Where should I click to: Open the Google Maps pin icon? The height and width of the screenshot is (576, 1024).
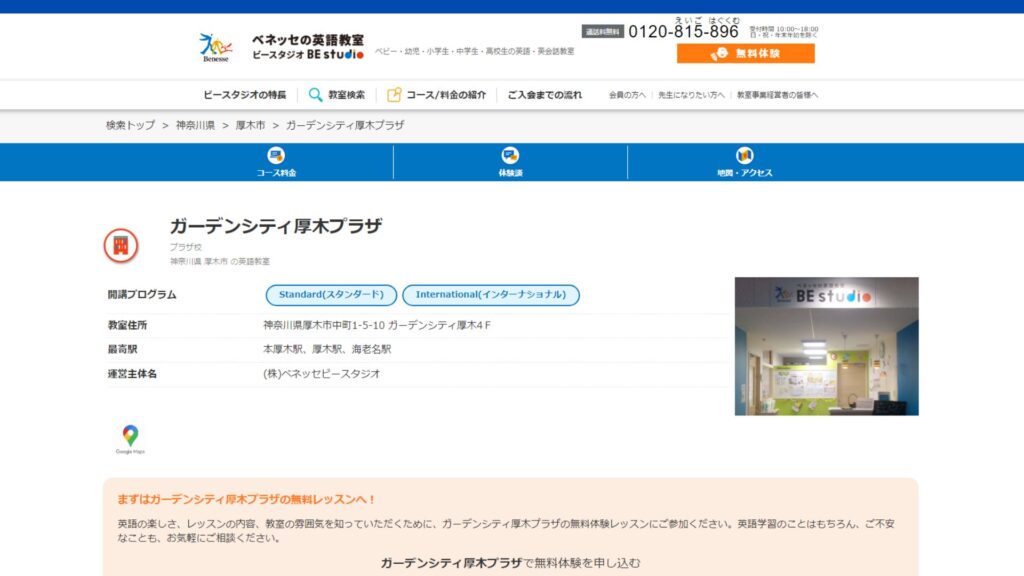130,439
